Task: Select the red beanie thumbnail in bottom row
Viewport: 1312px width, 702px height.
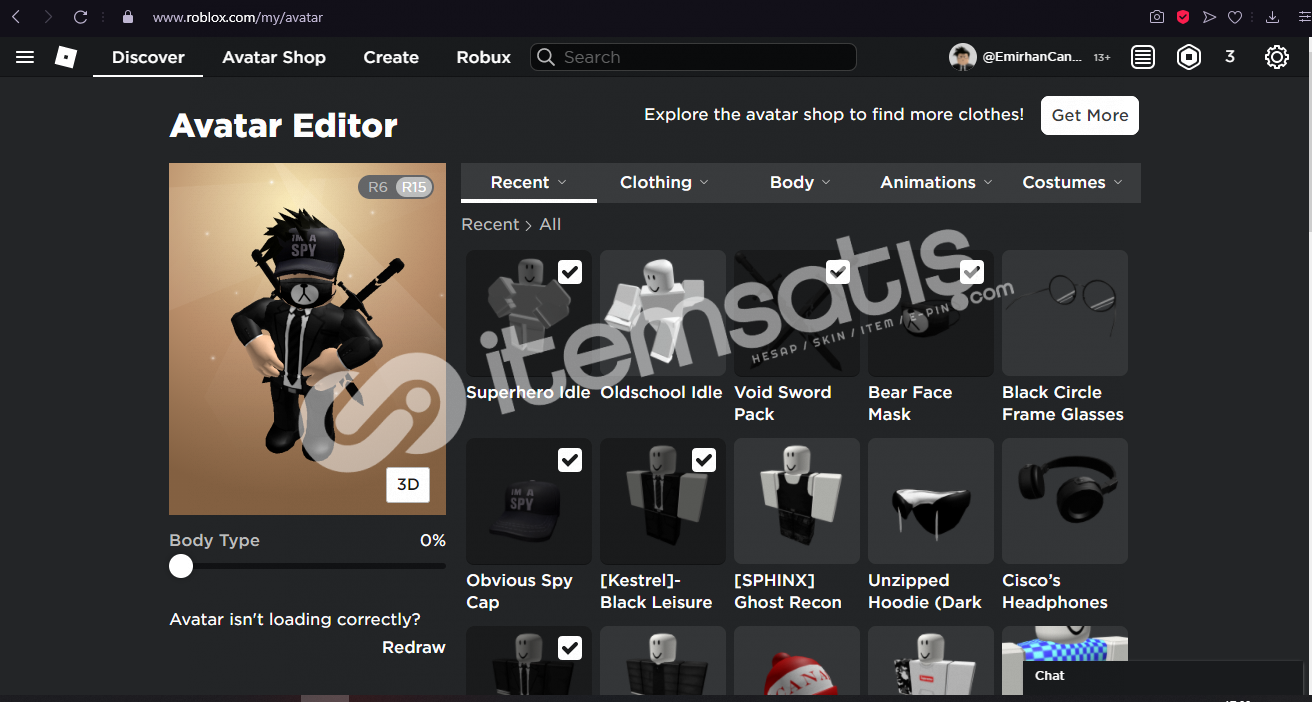Action: click(797, 660)
